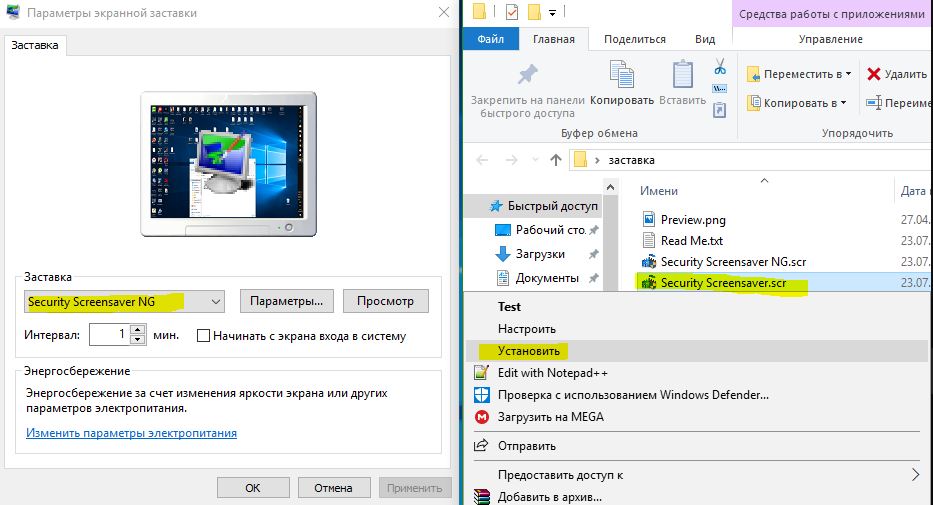Click the Copy path icon below scissors
The height and width of the screenshot is (505, 933).
click(x=719, y=89)
